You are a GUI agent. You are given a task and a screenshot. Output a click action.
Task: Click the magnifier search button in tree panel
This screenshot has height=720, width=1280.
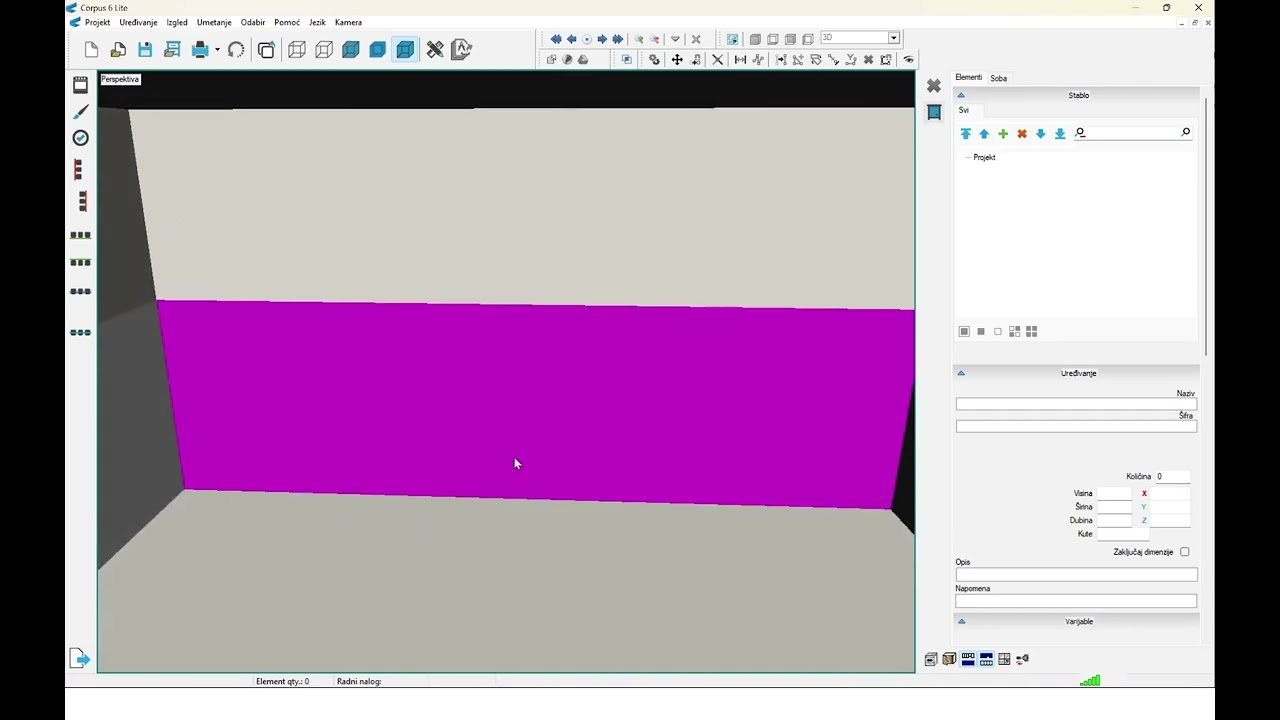[x=1186, y=132]
